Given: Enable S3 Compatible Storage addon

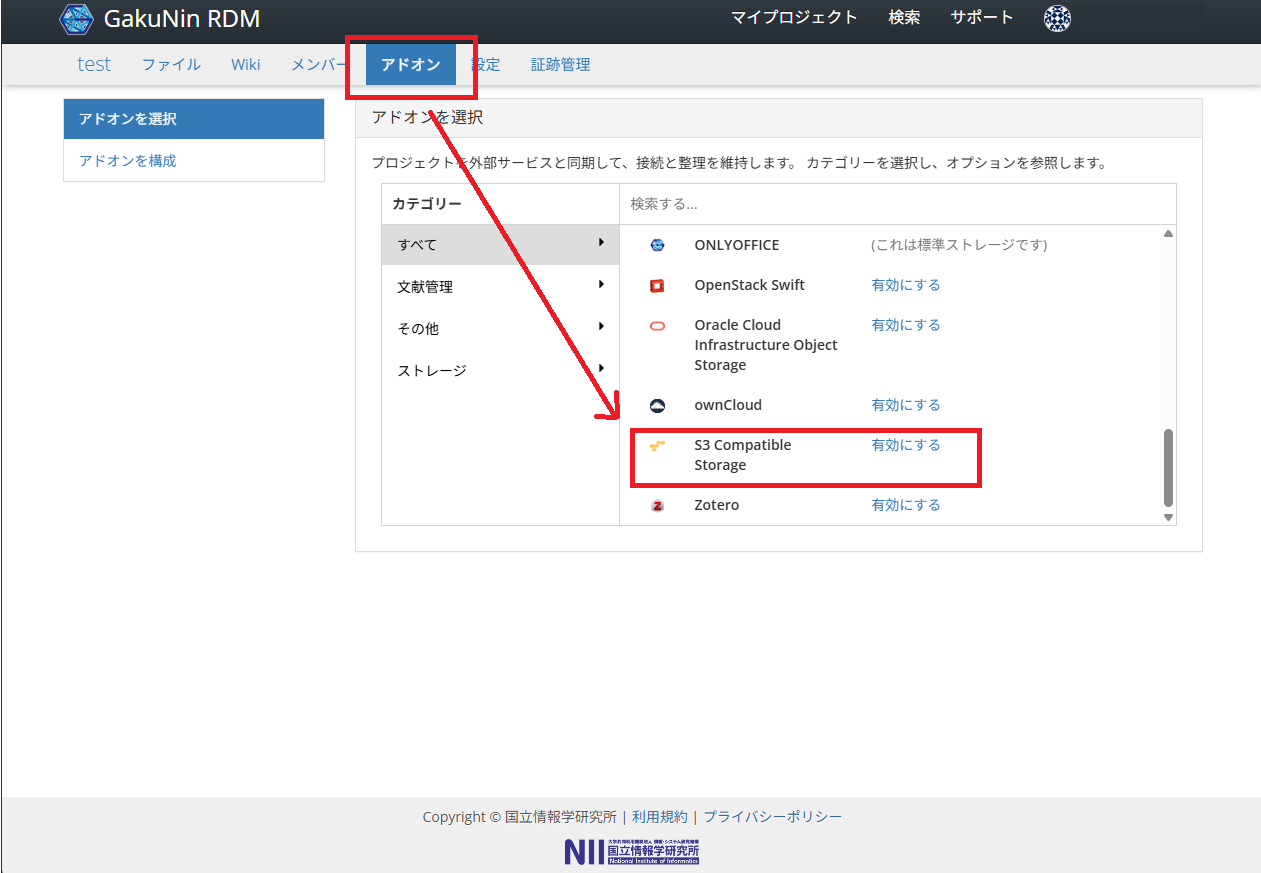Looking at the screenshot, I should 905,445.
